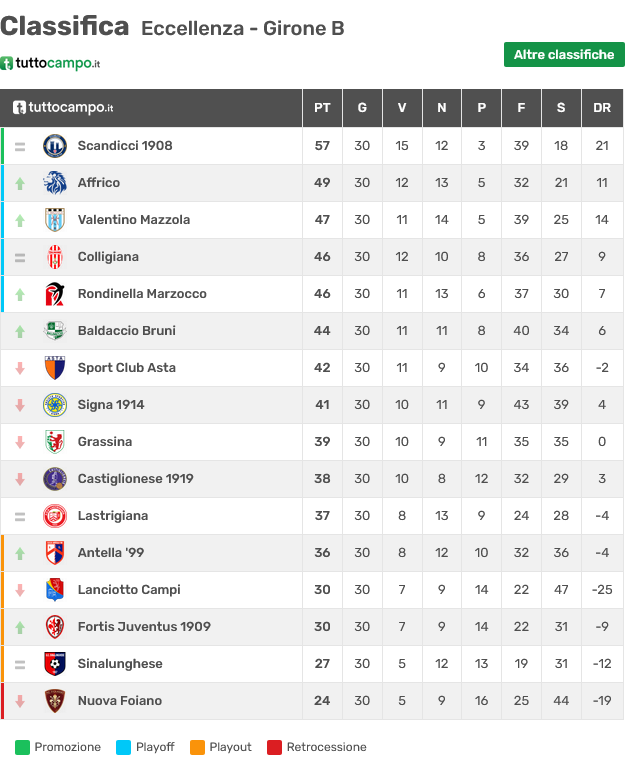Viewport: 625px width, 775px height.
Task: Click the tuttocampo.it logo under Classifica
Action: point(50,63)
